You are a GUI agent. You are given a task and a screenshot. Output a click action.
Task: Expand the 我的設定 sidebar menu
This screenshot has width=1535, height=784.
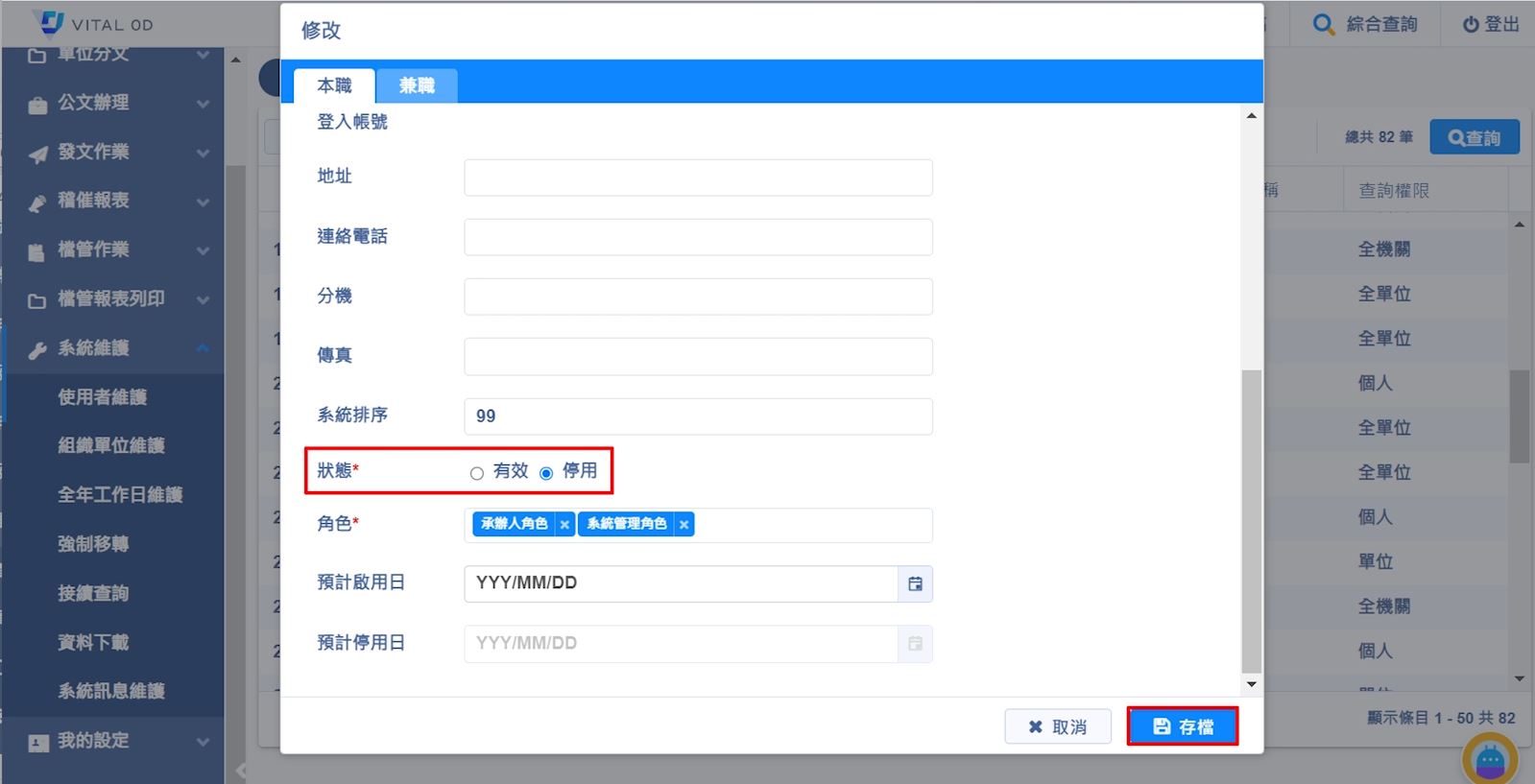203,742
